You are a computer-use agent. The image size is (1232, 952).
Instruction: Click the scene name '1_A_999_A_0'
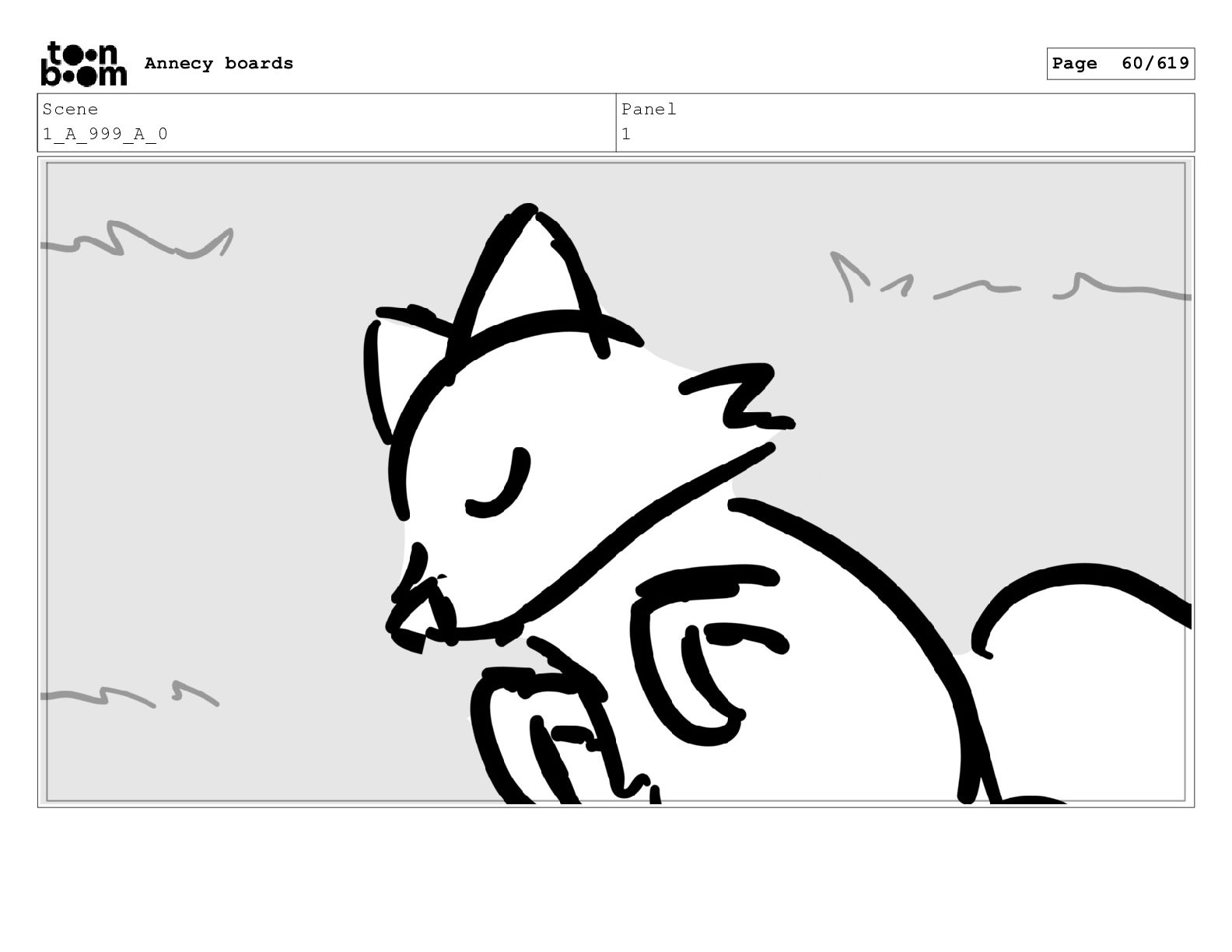pyautogui.click(x=105, y=135)
